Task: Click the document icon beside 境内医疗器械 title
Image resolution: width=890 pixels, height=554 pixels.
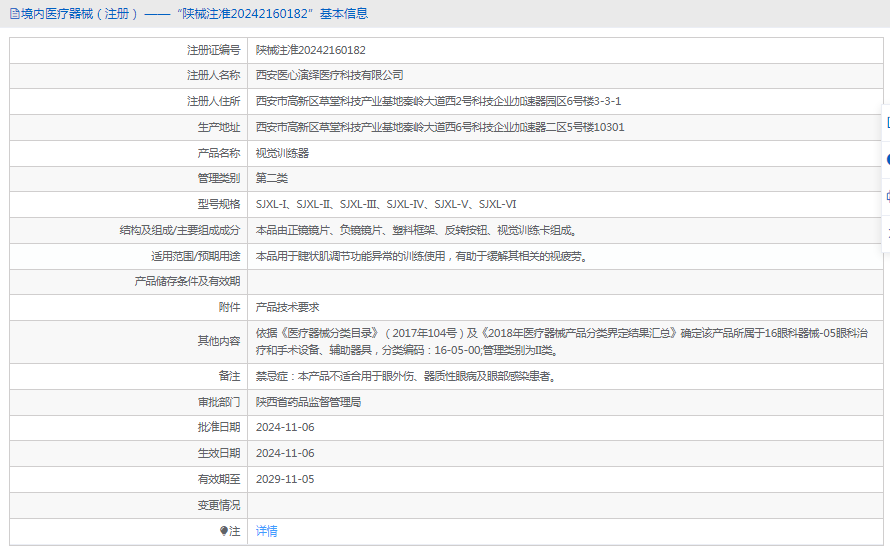Action: (x=14, y=14)
